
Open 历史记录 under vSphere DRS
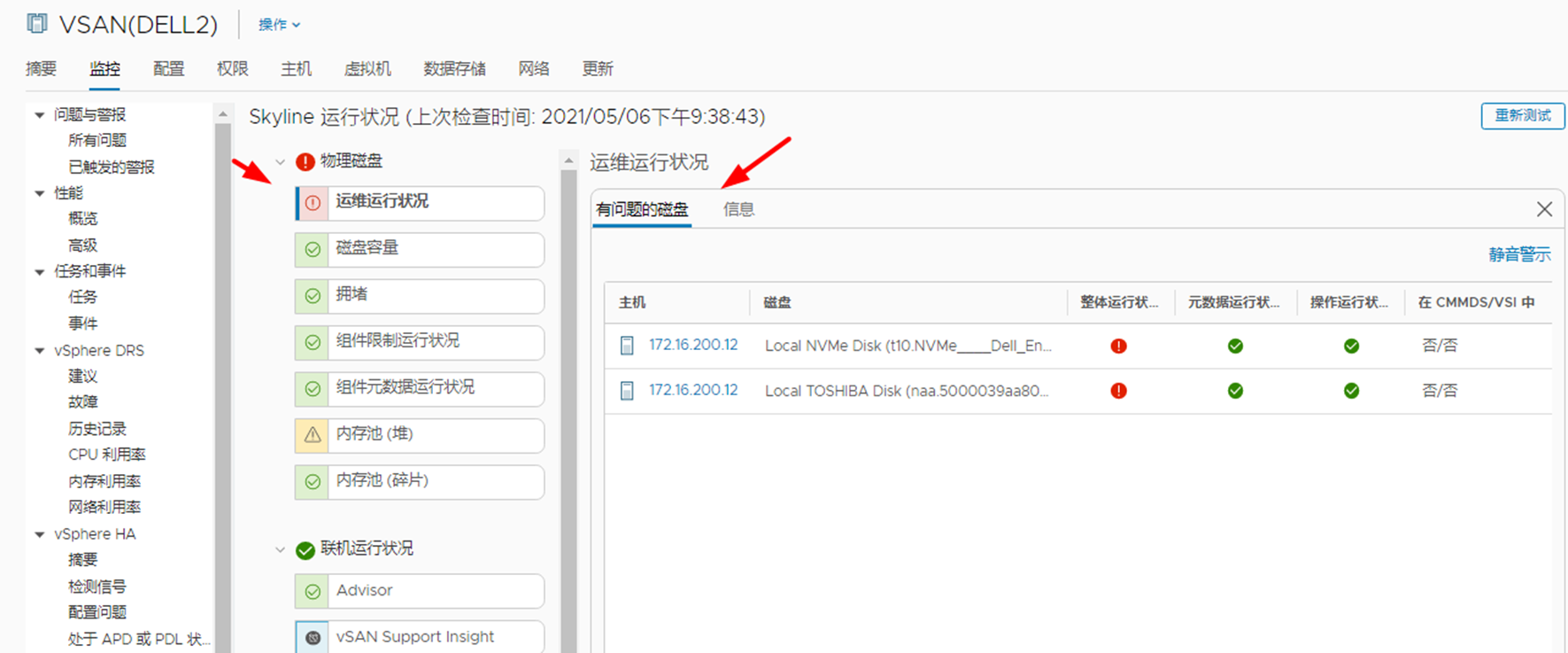click(97, 429)
